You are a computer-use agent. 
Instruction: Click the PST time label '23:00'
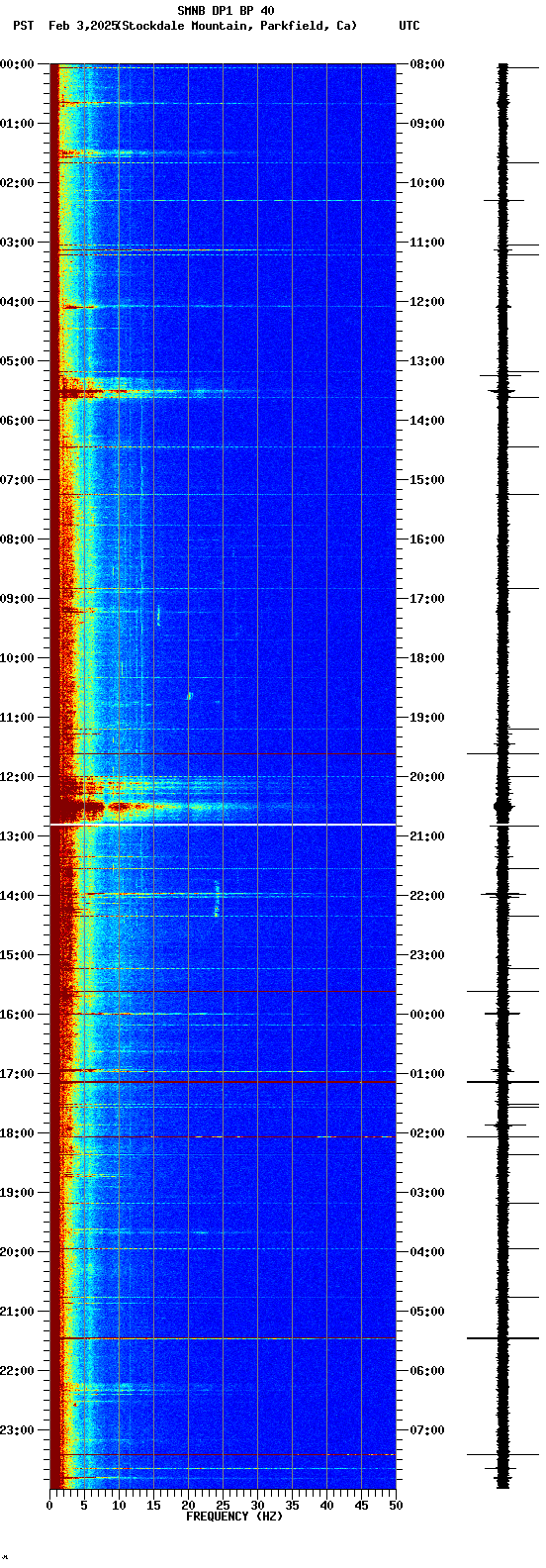click(x=17, y=1430)
